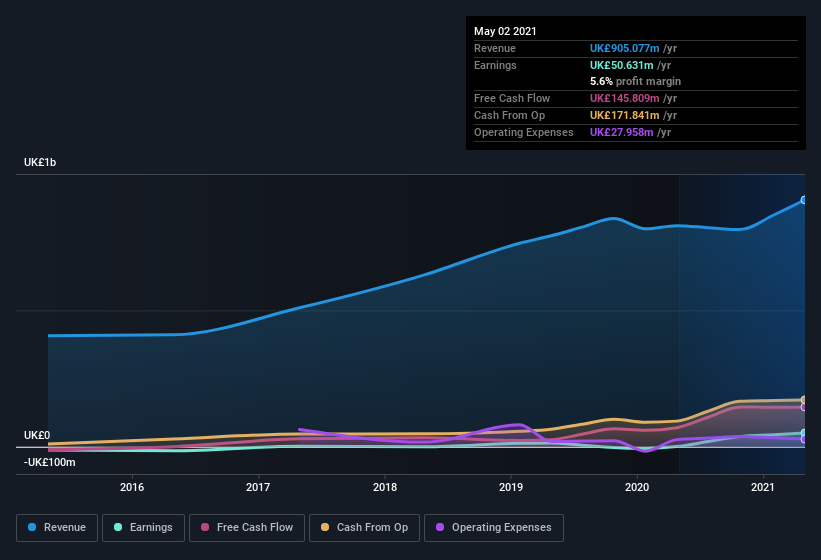
Task: Toggle the Earnings legend button
Action: click(143, 528)
